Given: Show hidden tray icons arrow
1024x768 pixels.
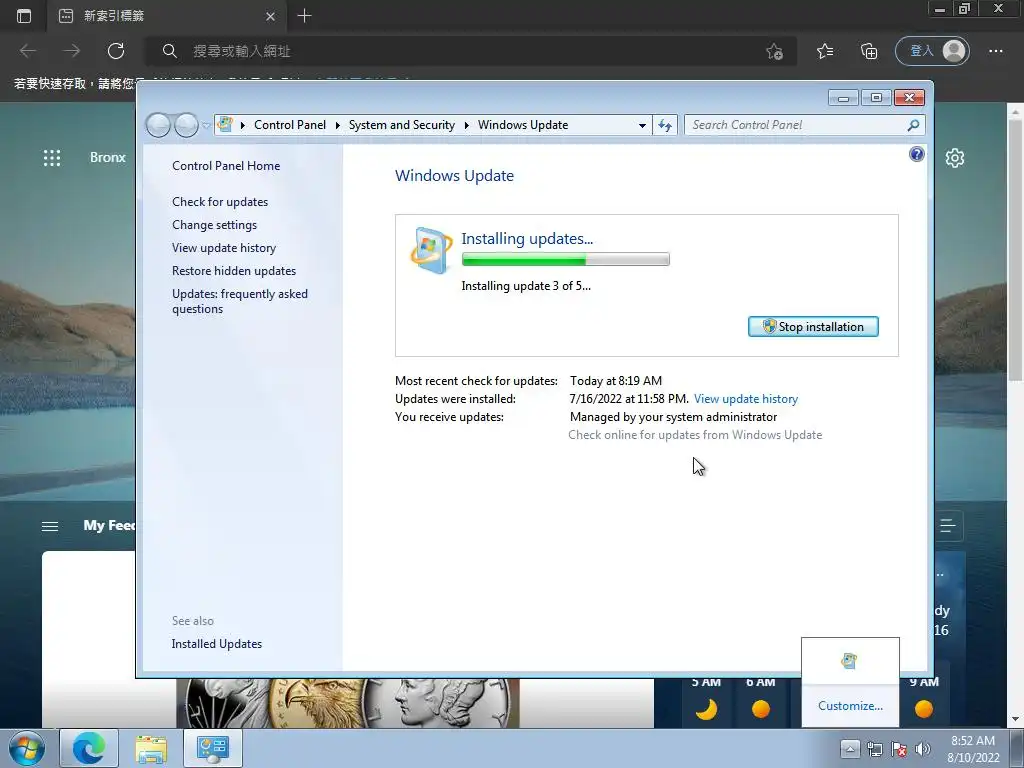Looking at the screenshot, I should [x=850, y=748].
